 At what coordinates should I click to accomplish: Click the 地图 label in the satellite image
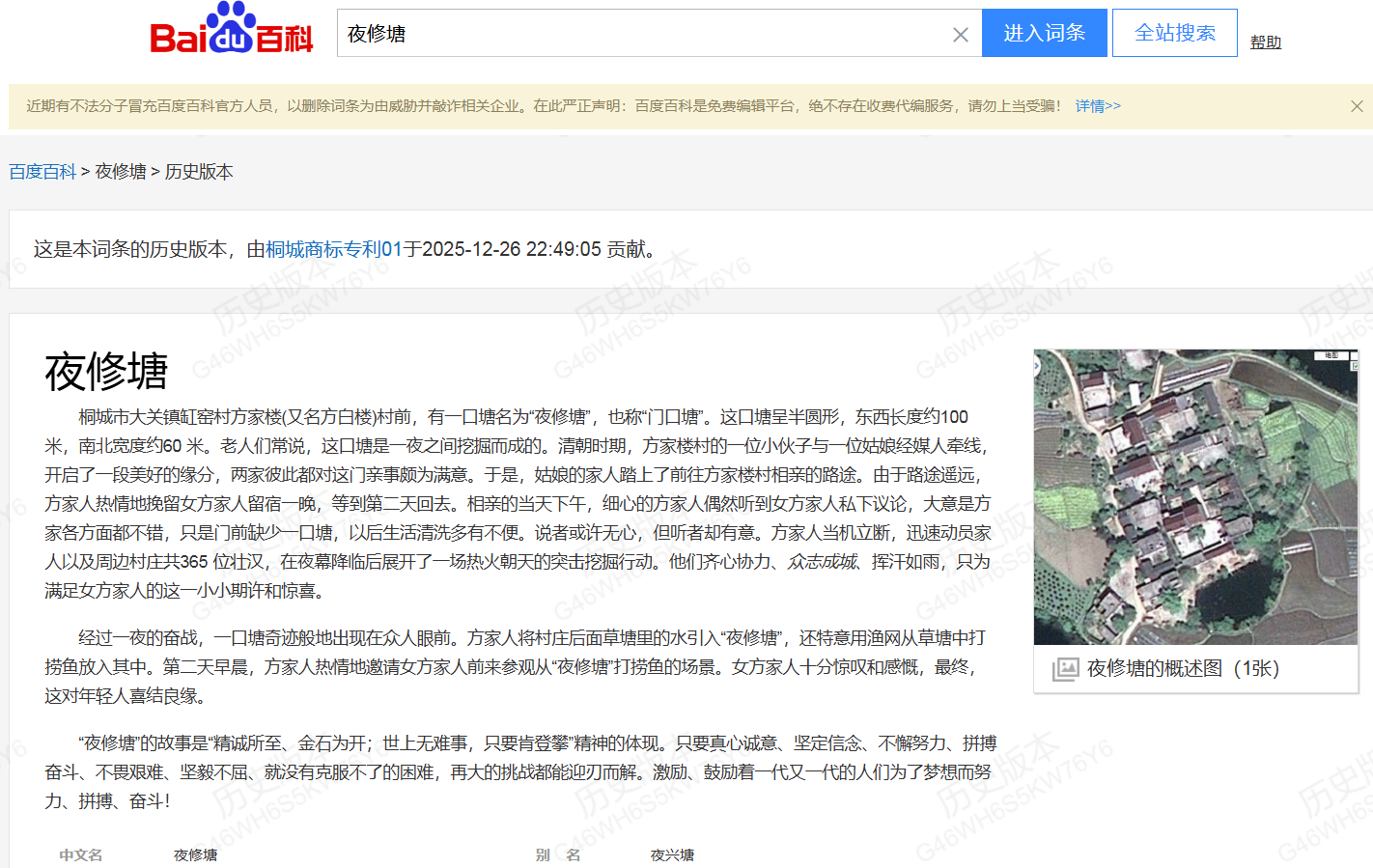tap(1331, 356)
